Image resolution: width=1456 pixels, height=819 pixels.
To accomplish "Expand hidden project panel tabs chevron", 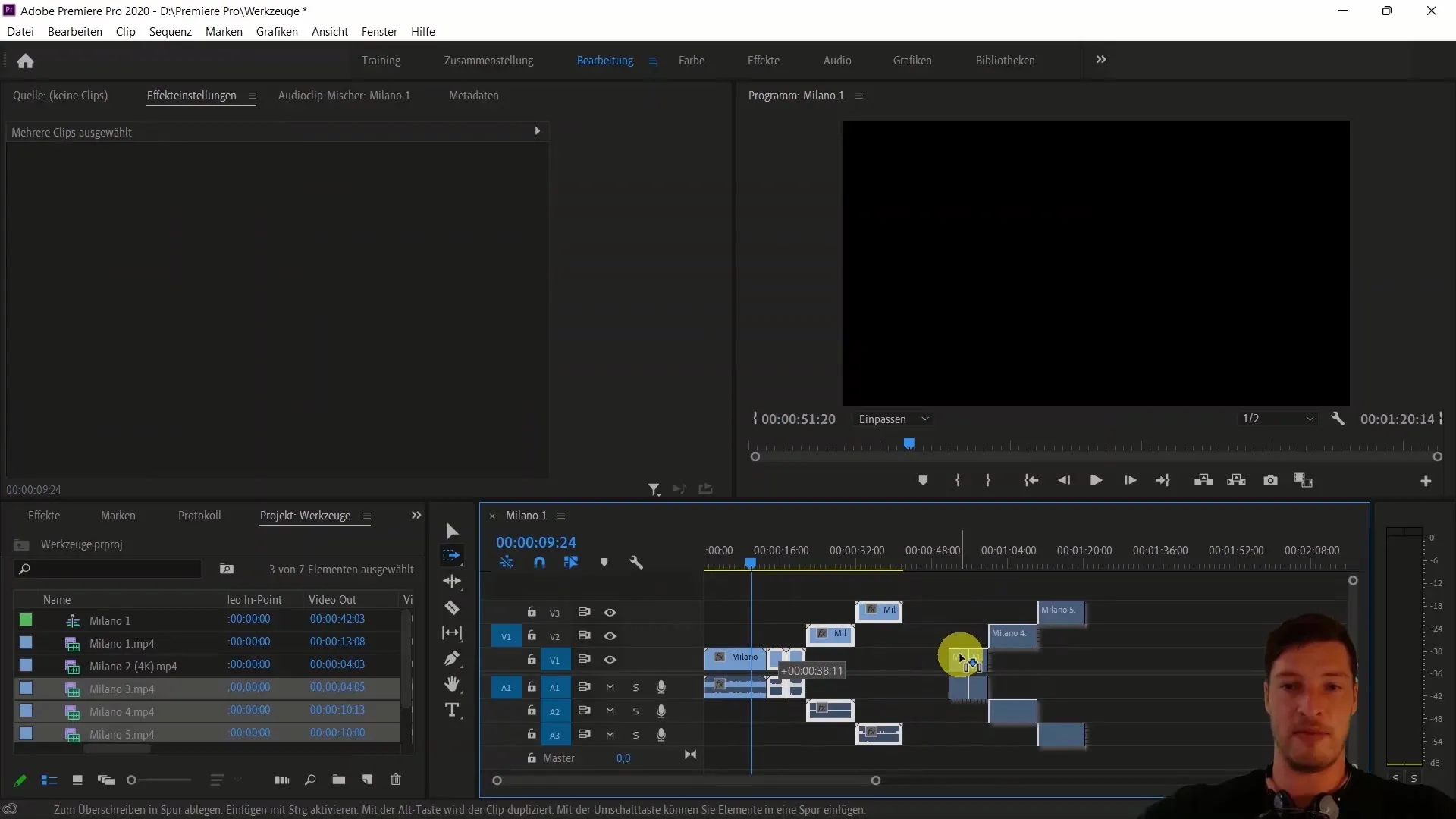I will 416,516.
